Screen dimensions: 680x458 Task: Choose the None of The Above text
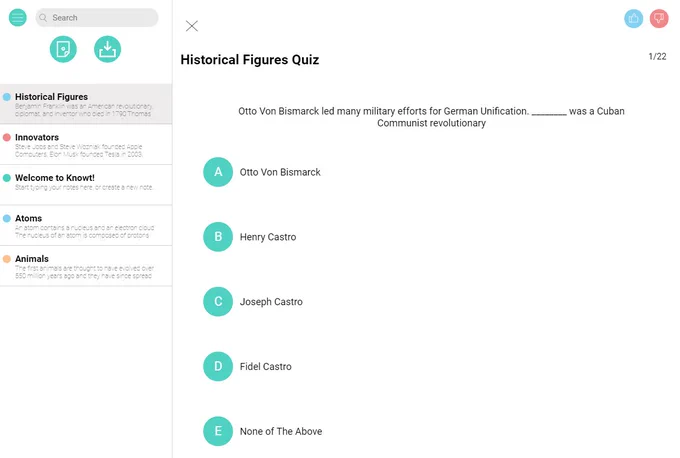coord(281,432)
